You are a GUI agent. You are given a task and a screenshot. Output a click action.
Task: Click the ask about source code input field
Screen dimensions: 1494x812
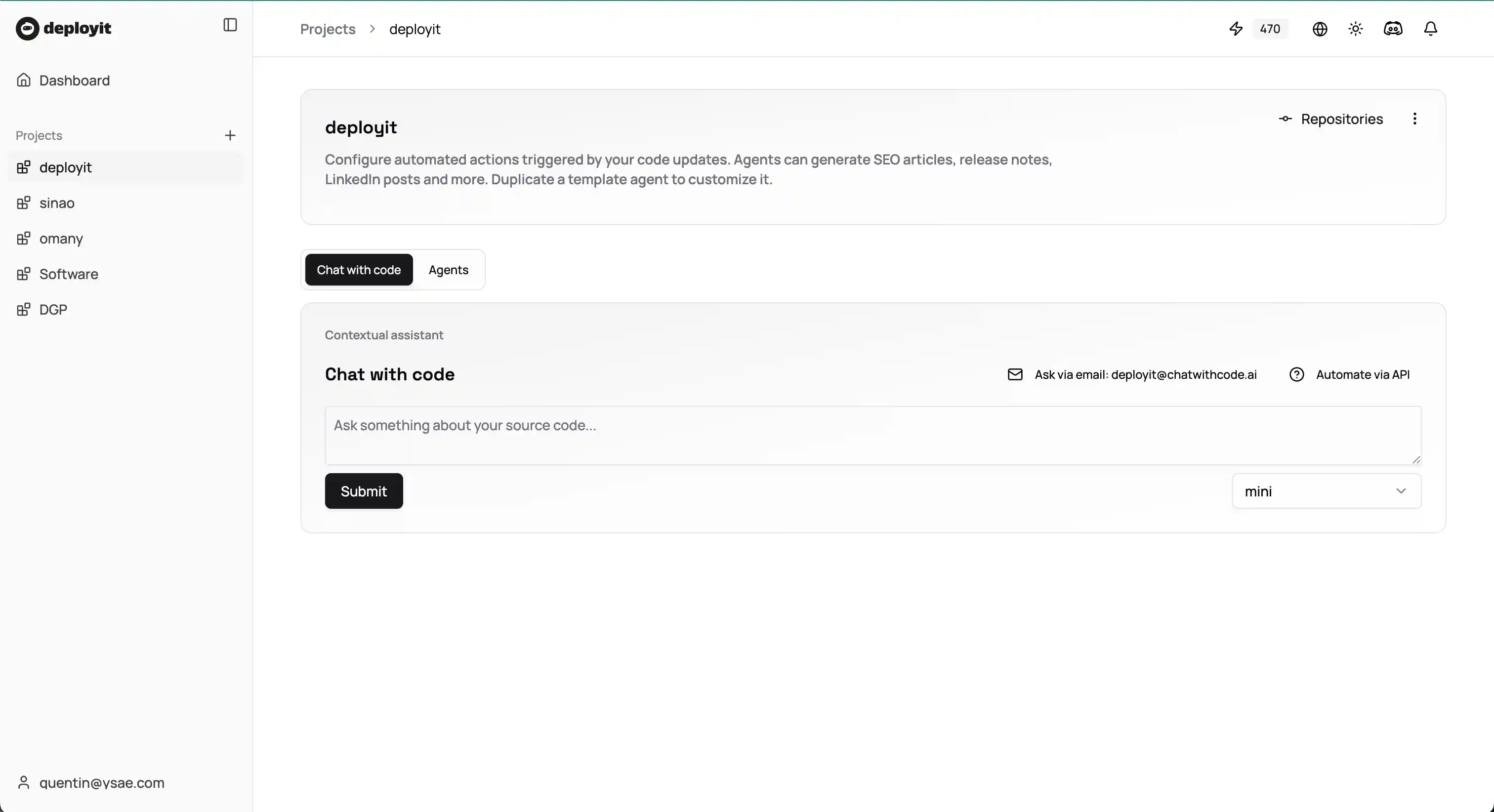[870, 435]
